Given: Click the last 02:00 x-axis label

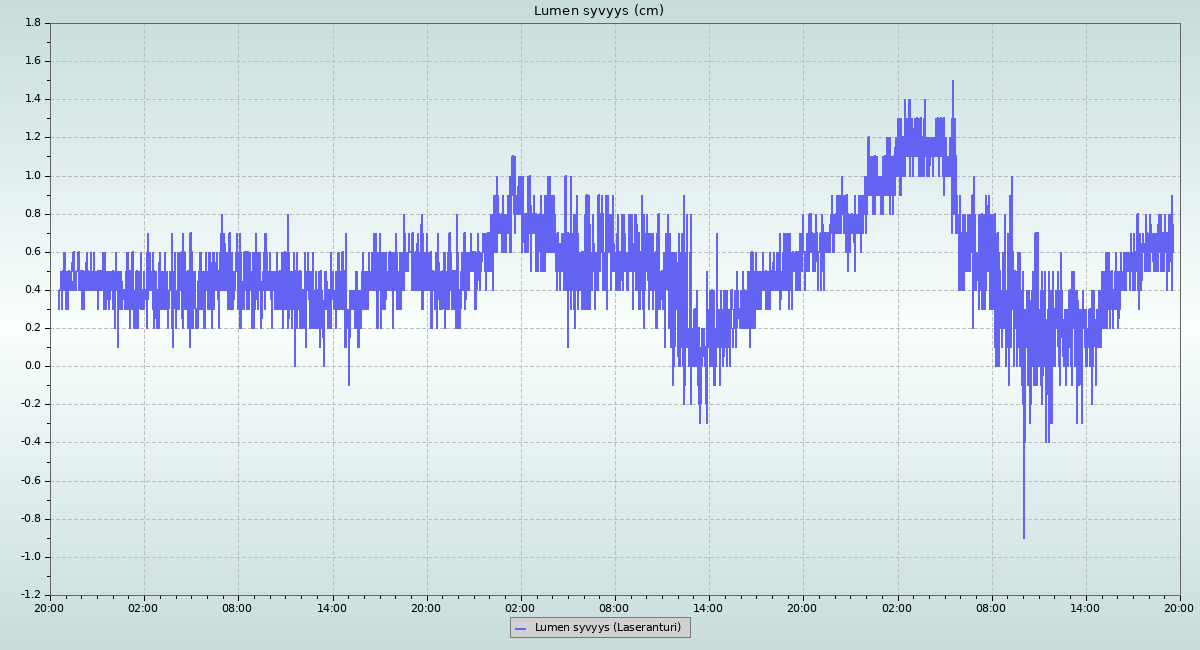Looking at the screenshot, I should click(897, 607).
